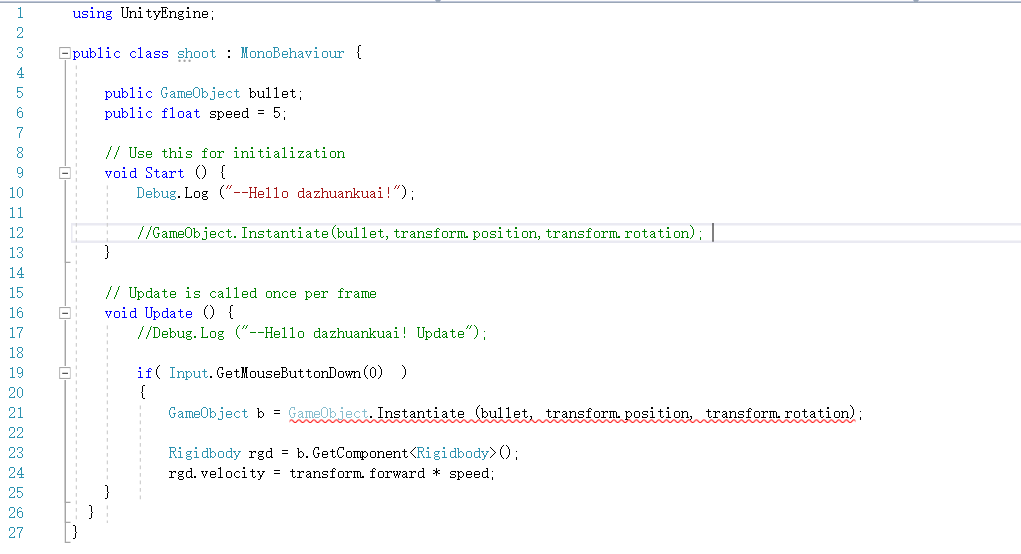The image size is (1021, 554).
Task: Click 'Input' class on line 19
Action: (189, 373)
